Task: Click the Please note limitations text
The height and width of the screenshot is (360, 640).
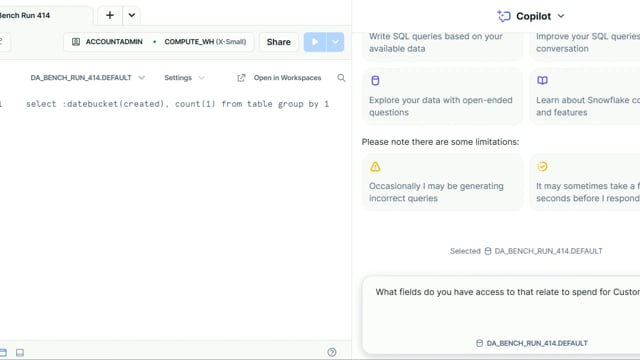Action: click(440, 142)
